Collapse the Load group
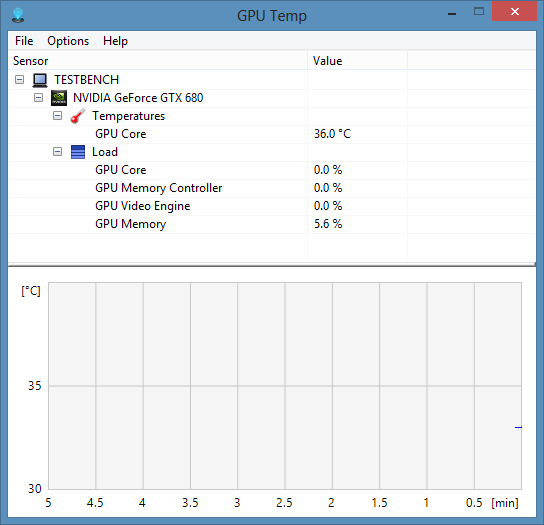544x525 pixels. click(58, 152)
